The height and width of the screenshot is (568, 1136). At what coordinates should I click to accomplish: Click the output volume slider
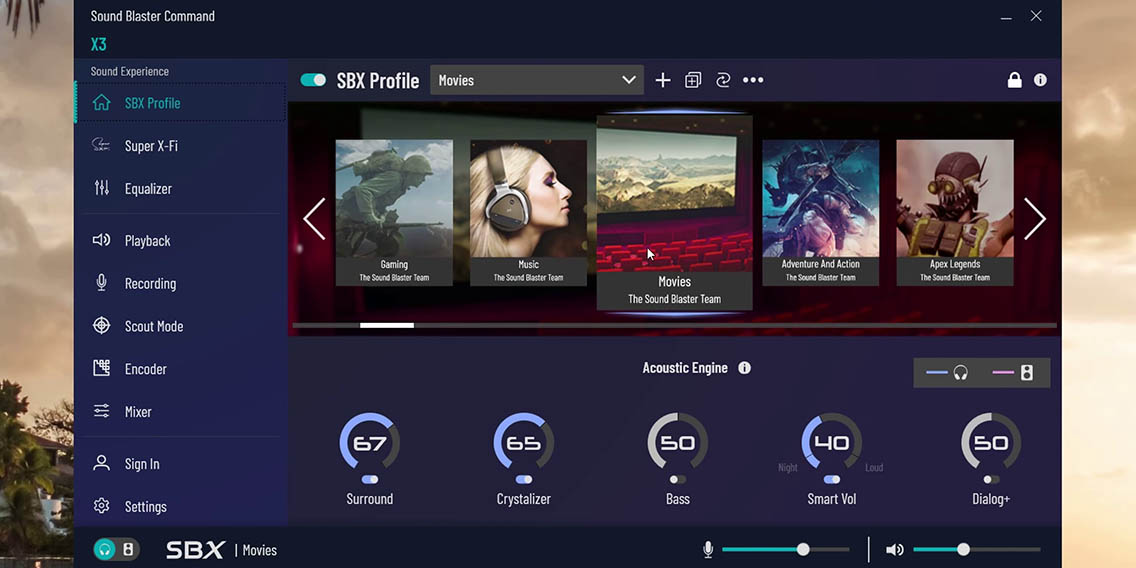pyautogui.click(x=977, y=550)
